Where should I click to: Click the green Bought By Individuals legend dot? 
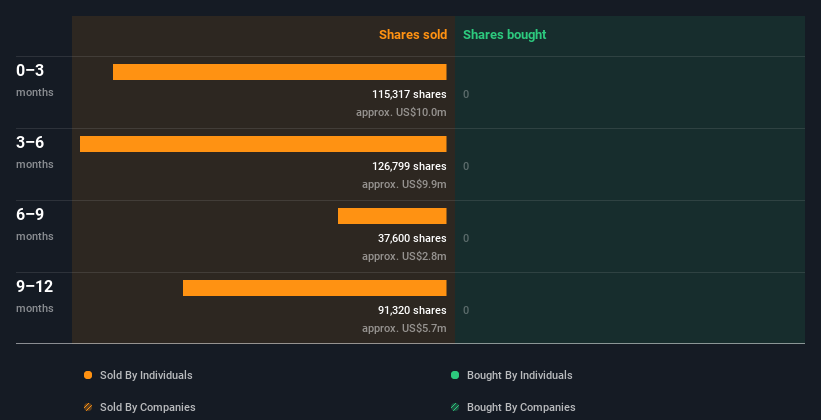455,375
